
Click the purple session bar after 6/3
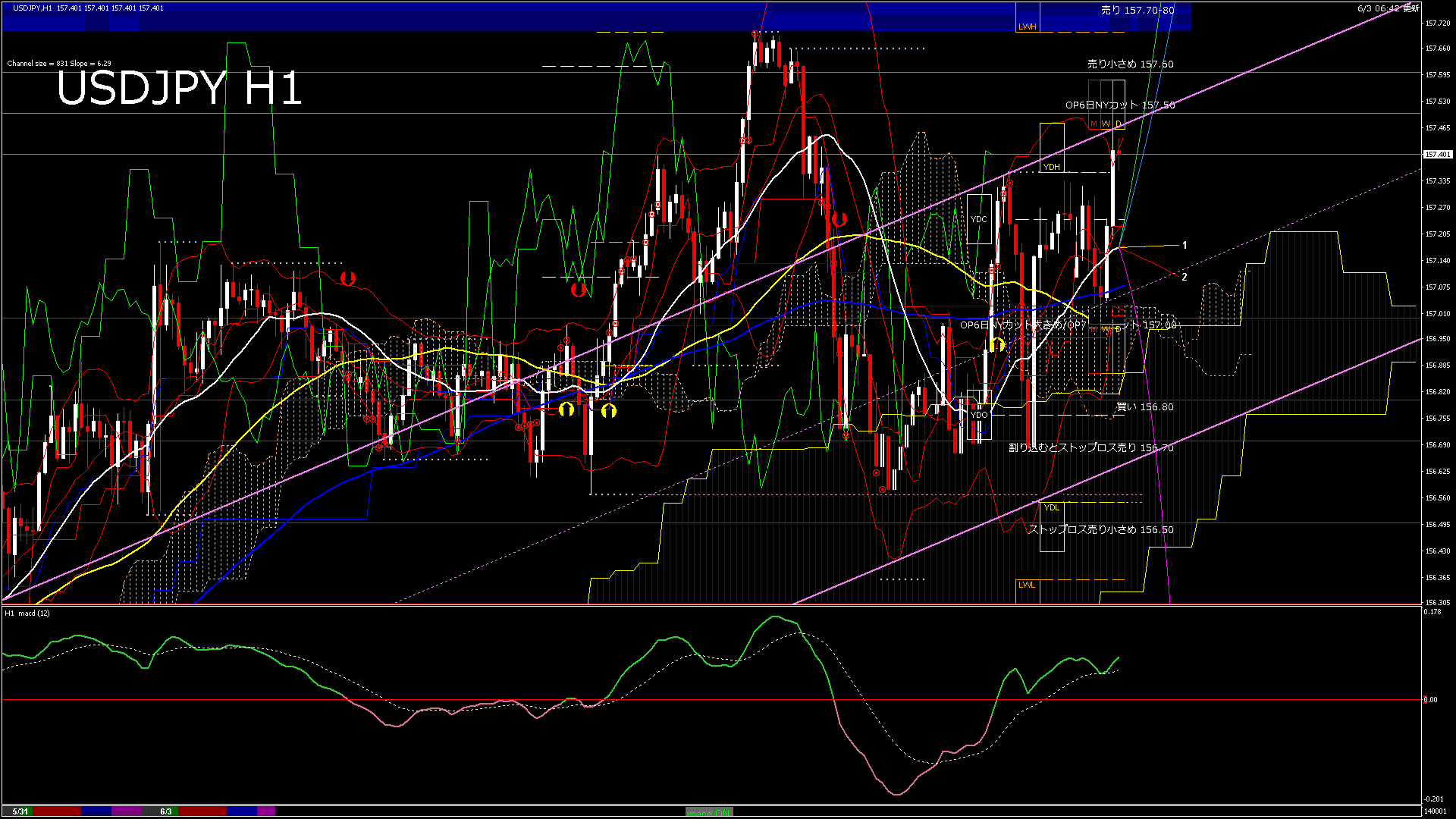pos(266,811)
